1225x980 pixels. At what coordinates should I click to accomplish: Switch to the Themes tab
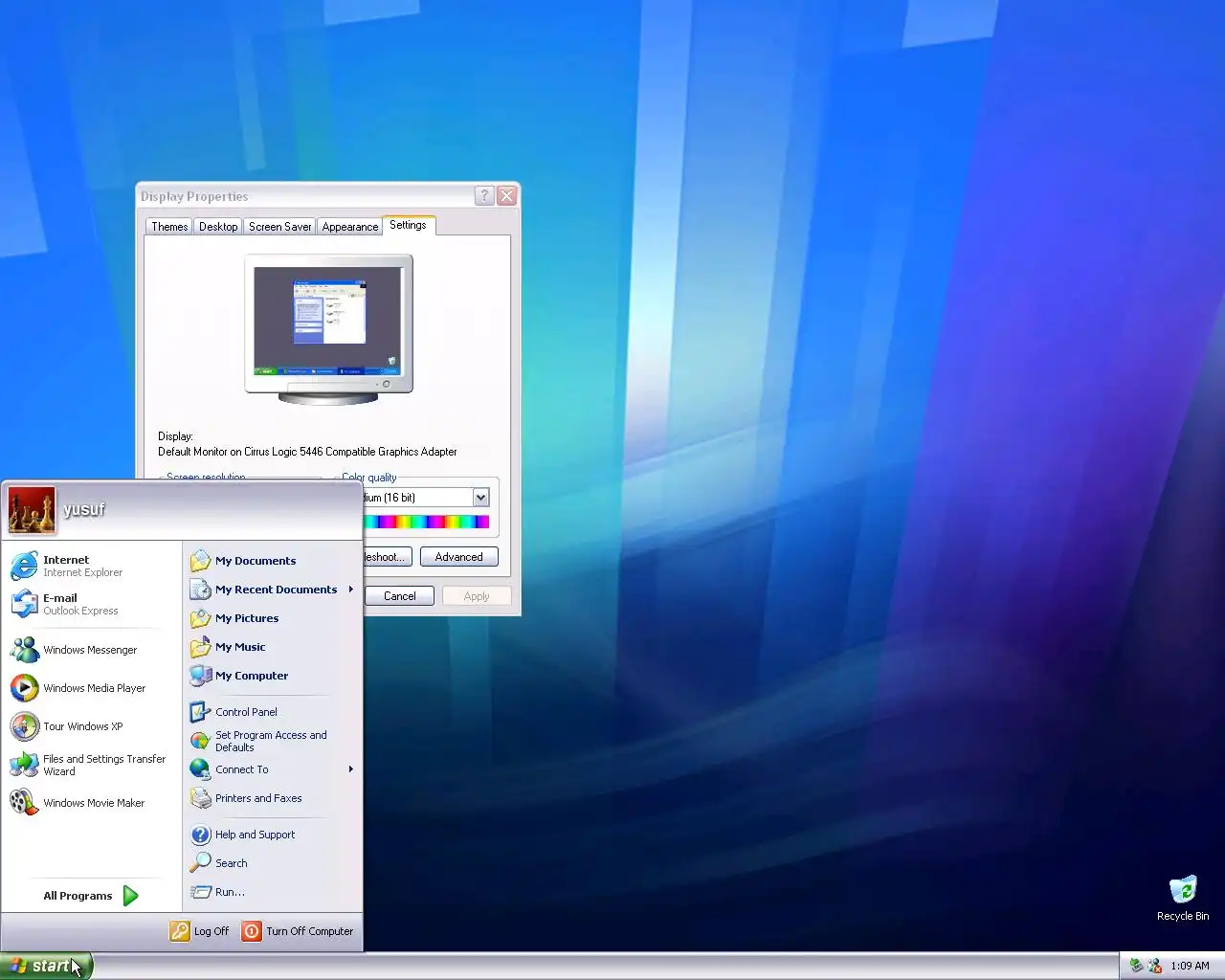[x=169, y=227]
